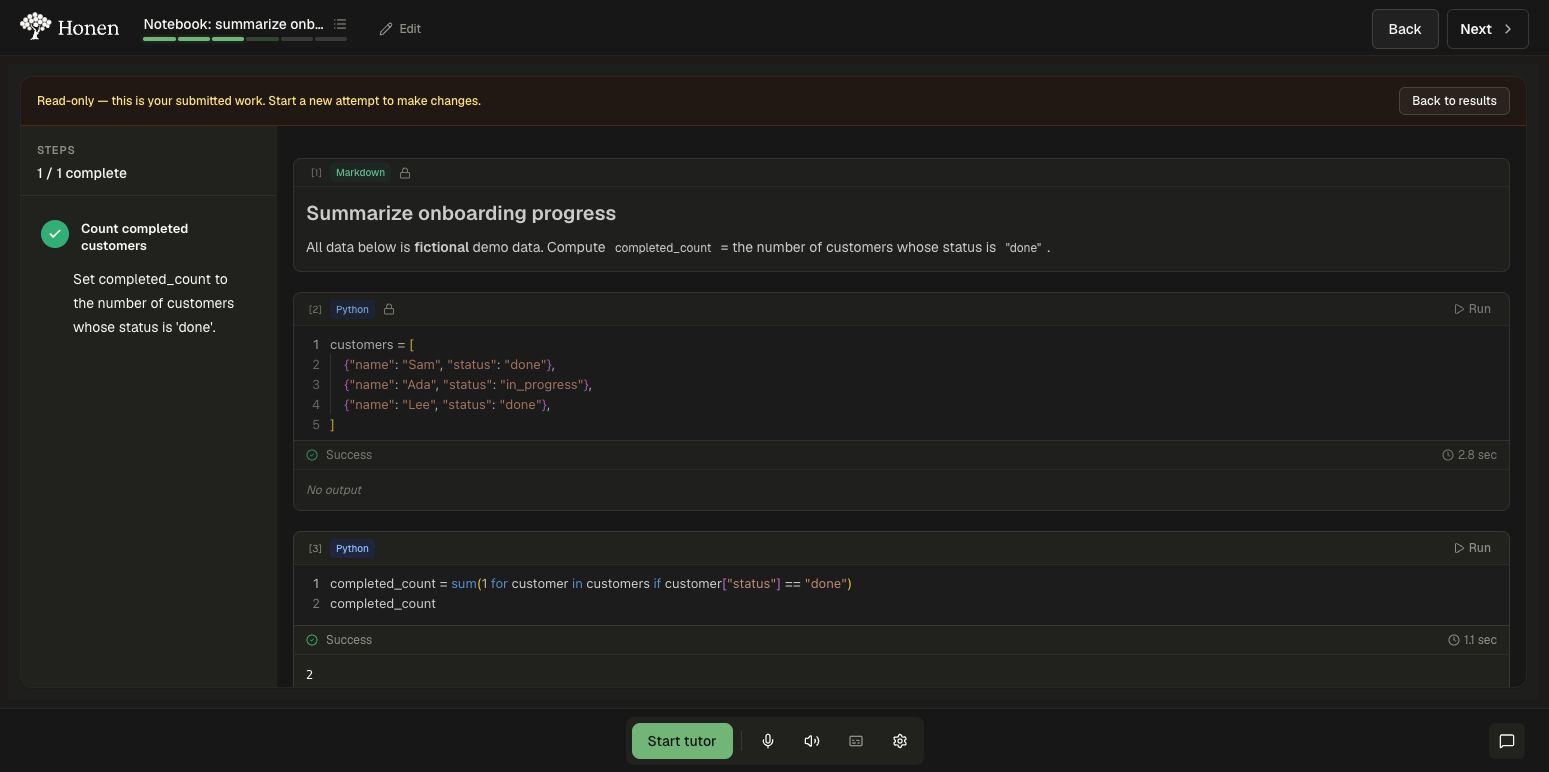Screen dimensions: 1549x772
Task: Open the notebook outline list icon
Action: 340,24
